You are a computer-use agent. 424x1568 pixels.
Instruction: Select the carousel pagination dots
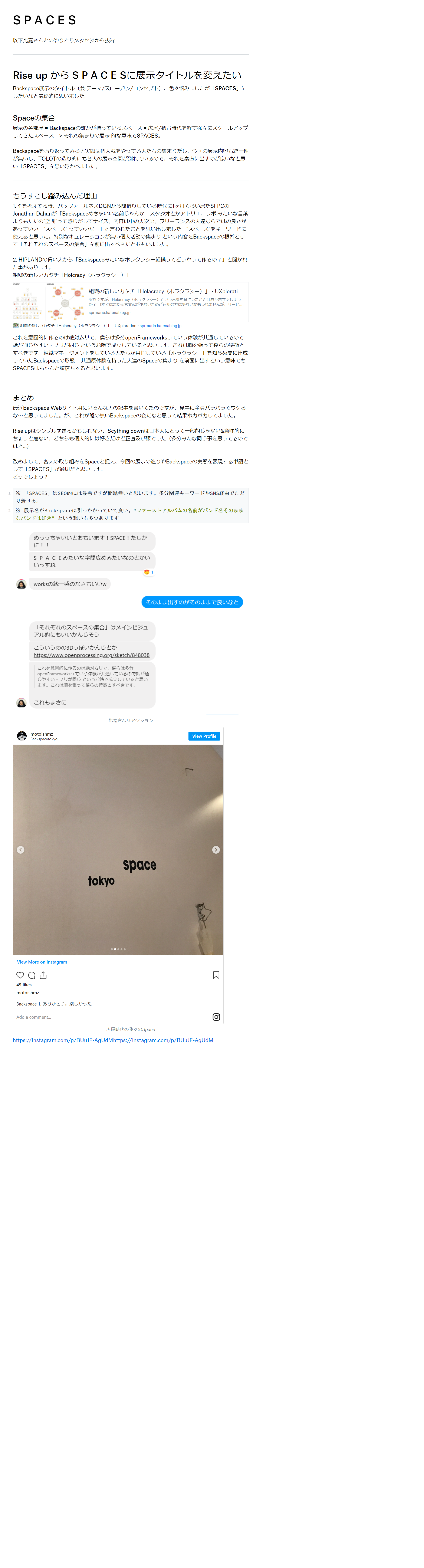click(x=118, y=949)
